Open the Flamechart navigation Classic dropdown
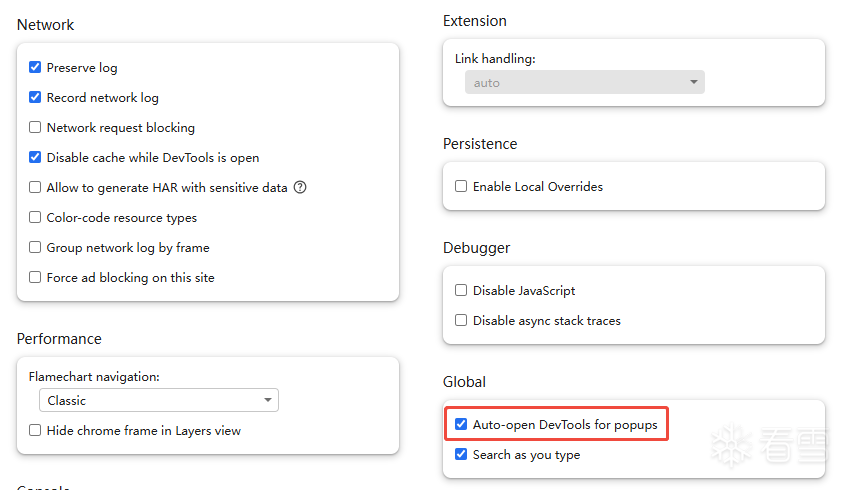This screenshot has width=850, height=490. point(159,401)
